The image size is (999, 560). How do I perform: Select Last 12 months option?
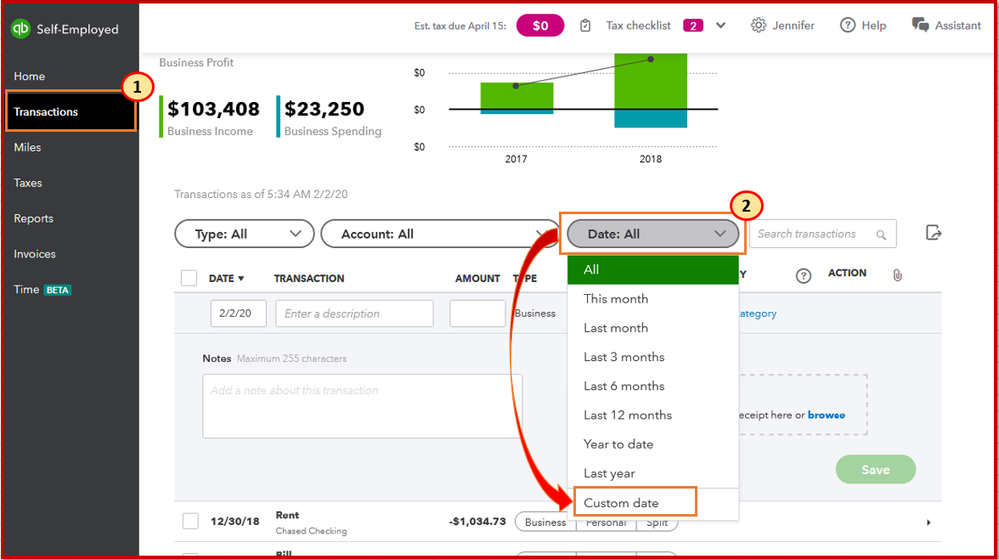point(652,415)
